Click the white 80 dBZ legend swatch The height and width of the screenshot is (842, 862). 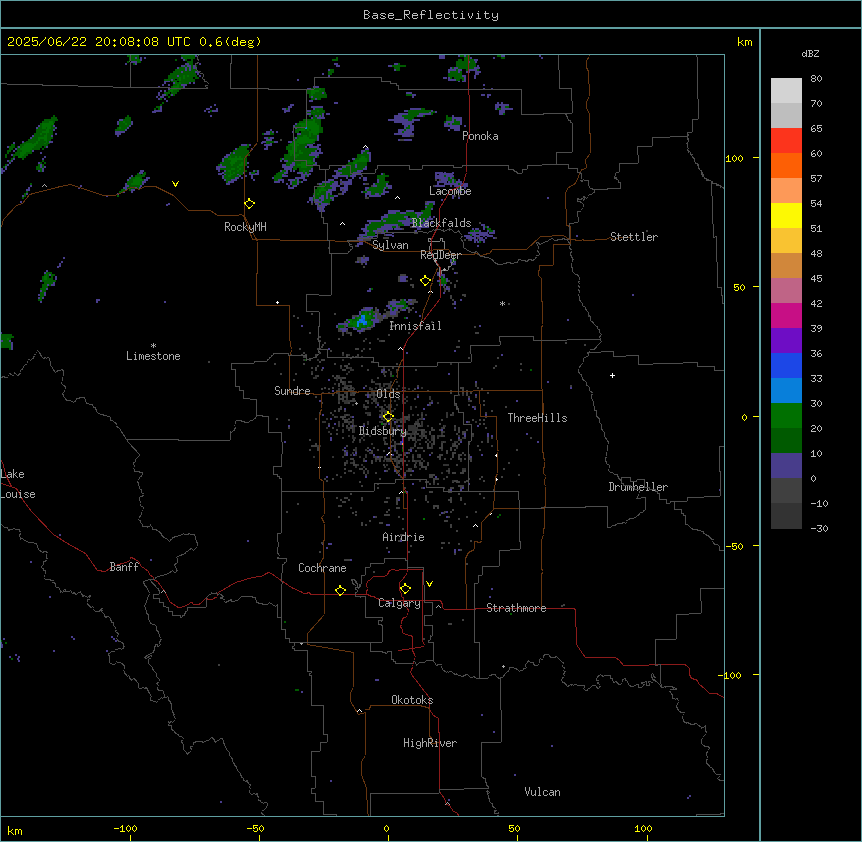tap(786, 91)
